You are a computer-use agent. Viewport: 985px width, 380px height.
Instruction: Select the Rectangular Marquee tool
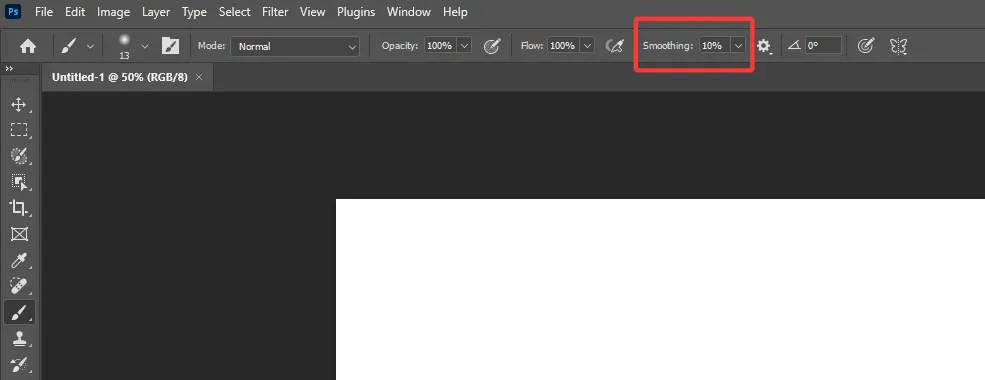pos(19,130)
